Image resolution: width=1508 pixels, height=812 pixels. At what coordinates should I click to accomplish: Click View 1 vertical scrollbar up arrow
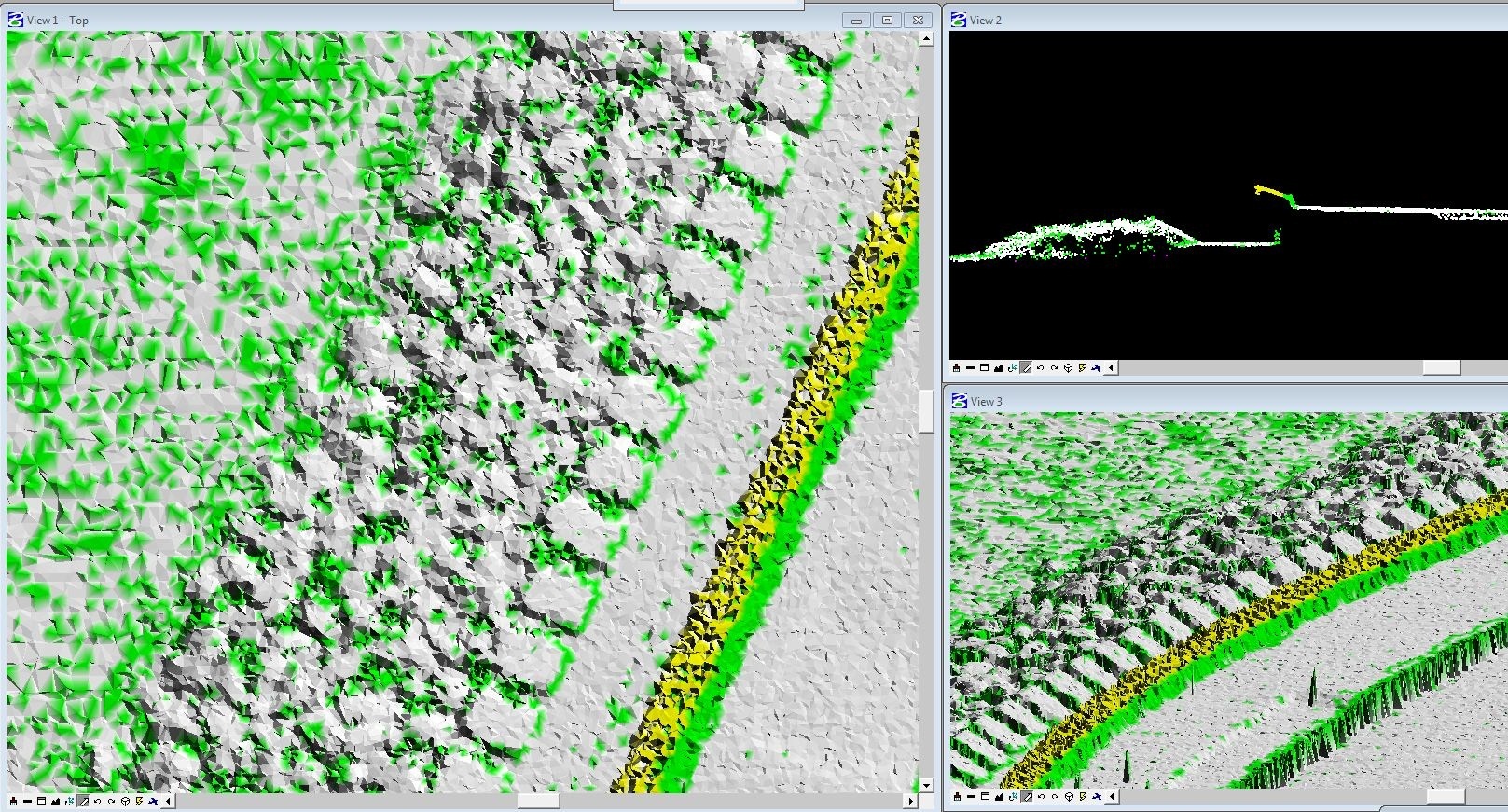(x=926, y=39)
